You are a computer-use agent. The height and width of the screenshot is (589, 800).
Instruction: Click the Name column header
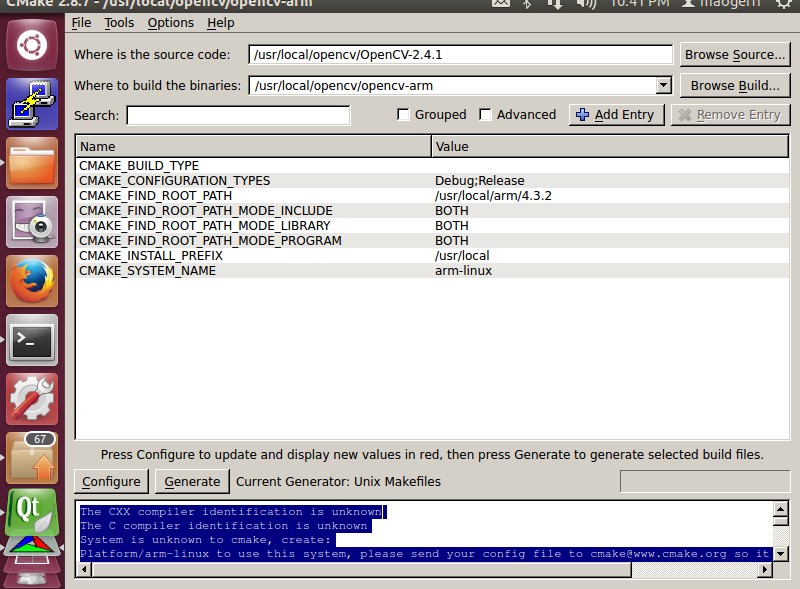[x=253, y=146]
